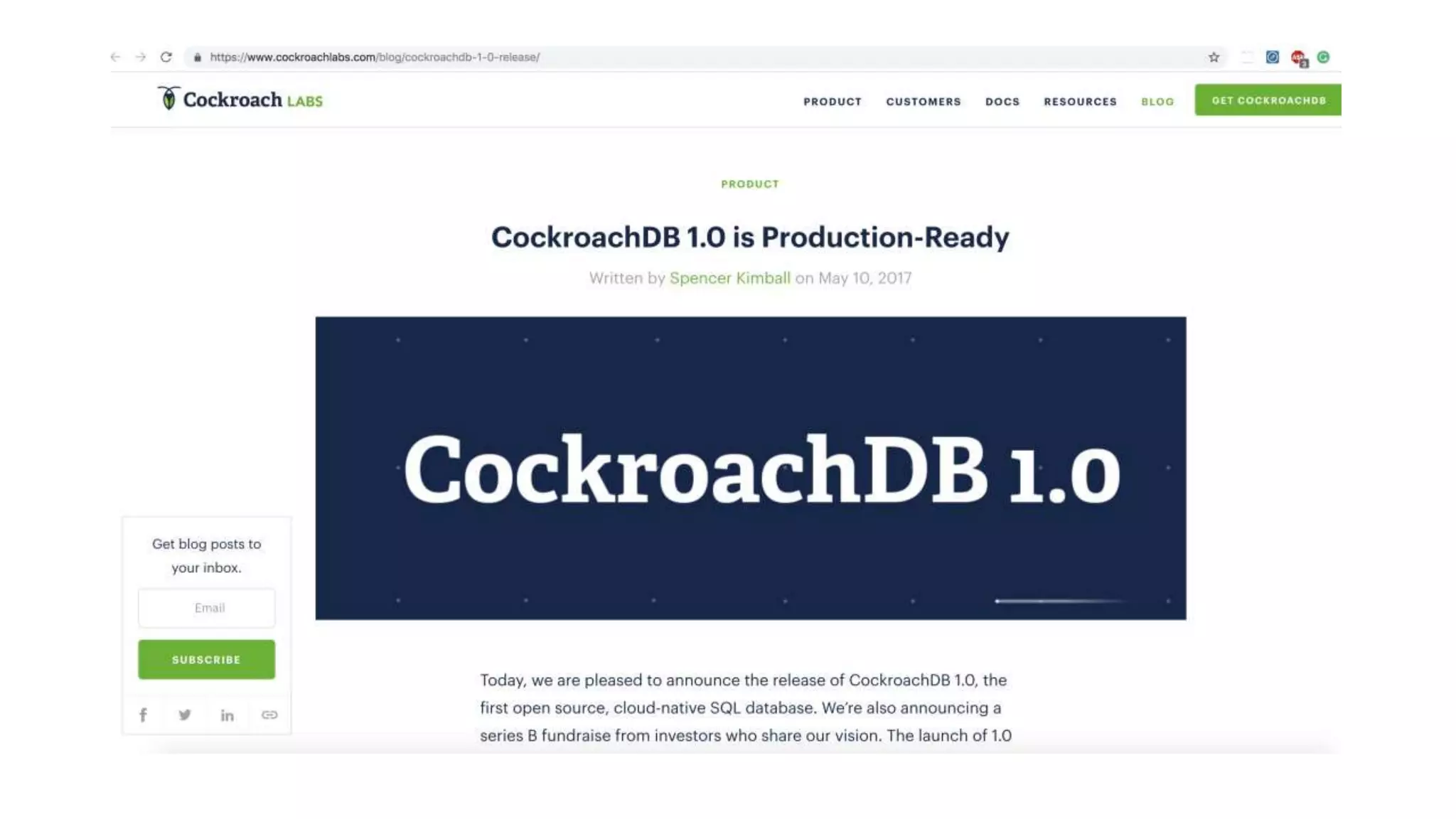Click the Get CockroachDB button
The image size is (1456, 819).
1268,100
